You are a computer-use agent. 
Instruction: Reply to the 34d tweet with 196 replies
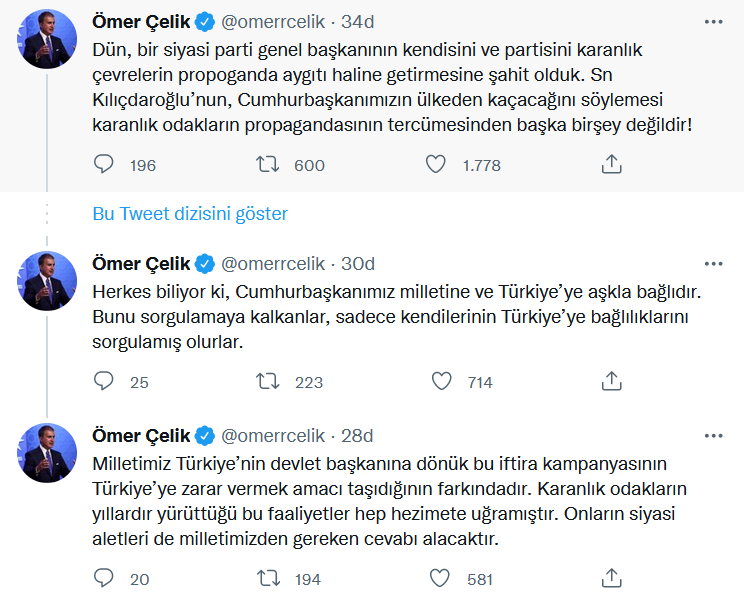[x=103, y=164]
